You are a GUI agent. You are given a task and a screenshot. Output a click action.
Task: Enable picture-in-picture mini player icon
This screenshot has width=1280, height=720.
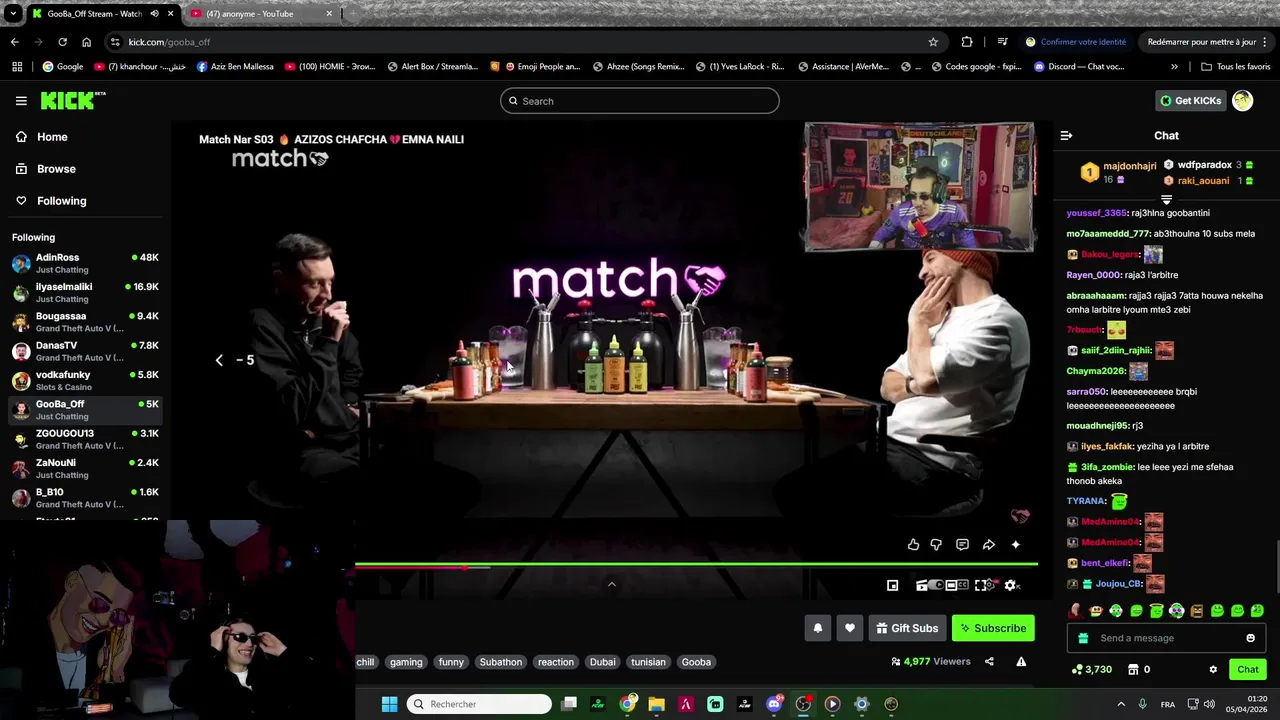tap(893, 585)
